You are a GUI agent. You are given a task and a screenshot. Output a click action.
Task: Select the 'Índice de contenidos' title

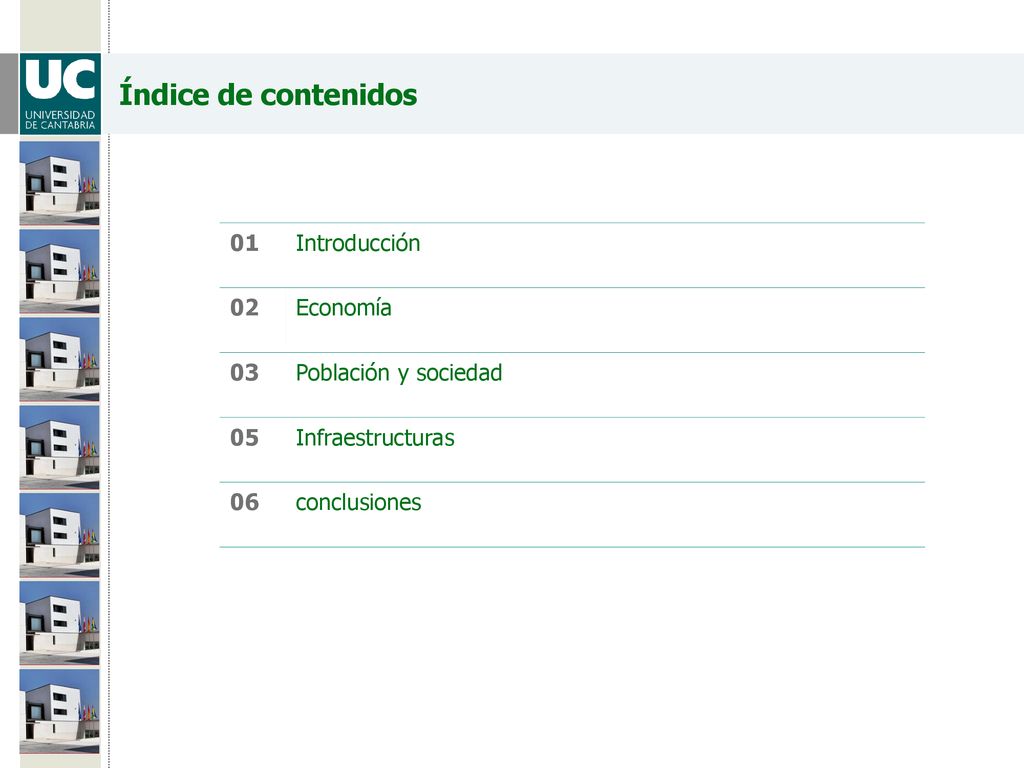[x=268, y=93]
